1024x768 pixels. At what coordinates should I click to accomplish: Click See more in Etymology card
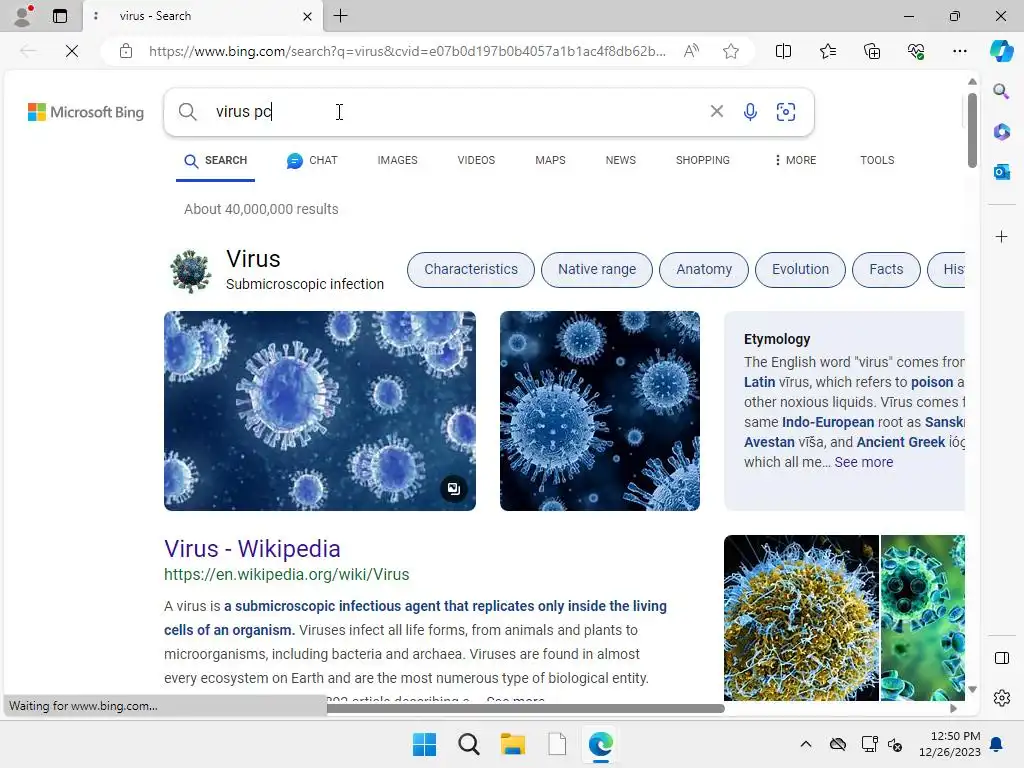(x=863, y=462)
